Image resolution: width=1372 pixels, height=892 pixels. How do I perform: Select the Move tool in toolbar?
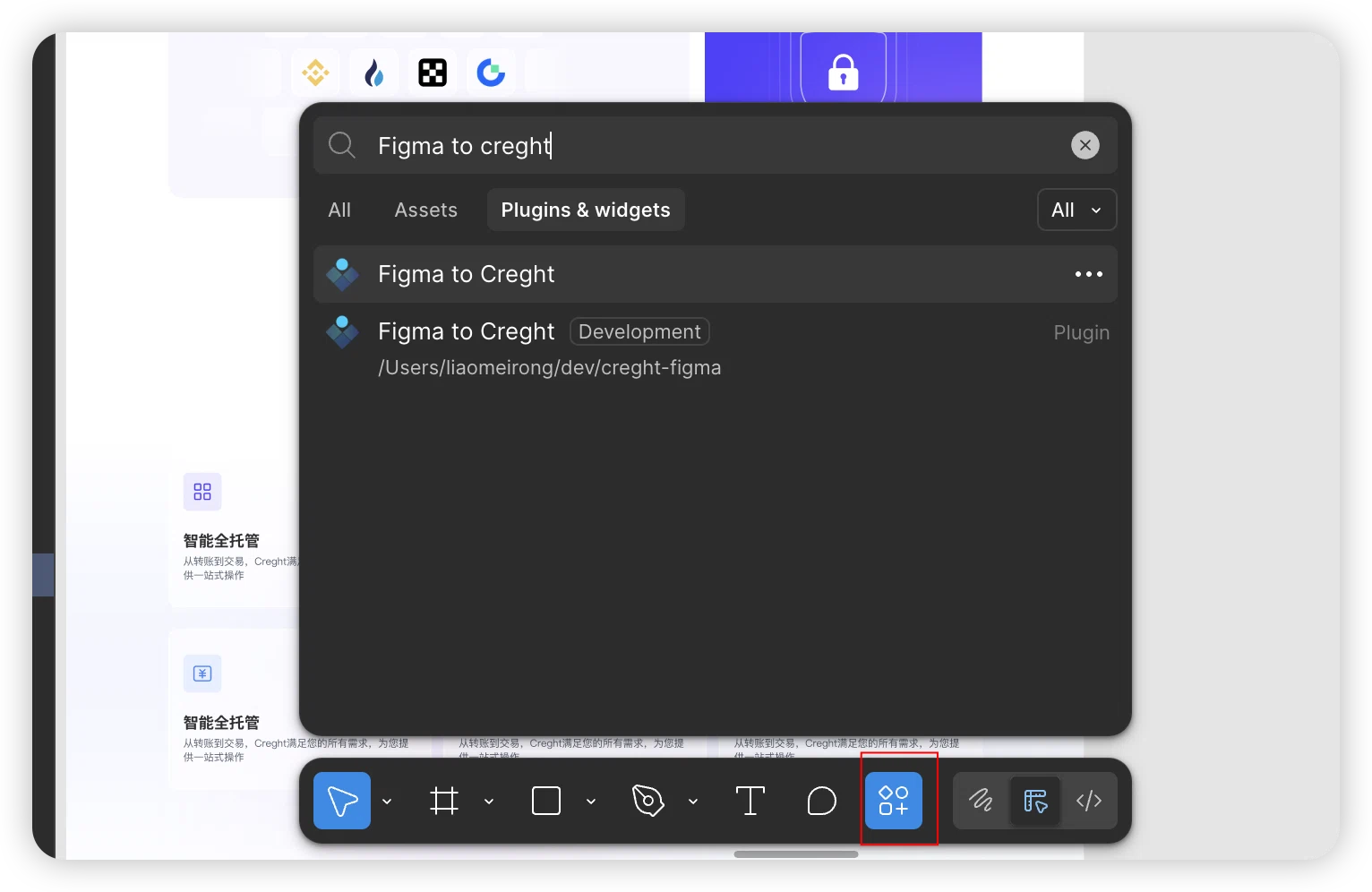click(342, 801)
